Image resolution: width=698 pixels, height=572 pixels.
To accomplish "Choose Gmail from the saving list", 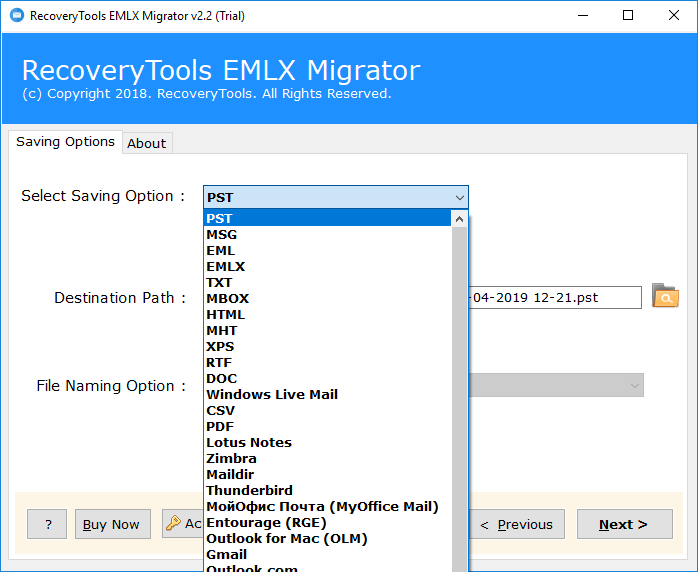I will click(x=328, y=555).
